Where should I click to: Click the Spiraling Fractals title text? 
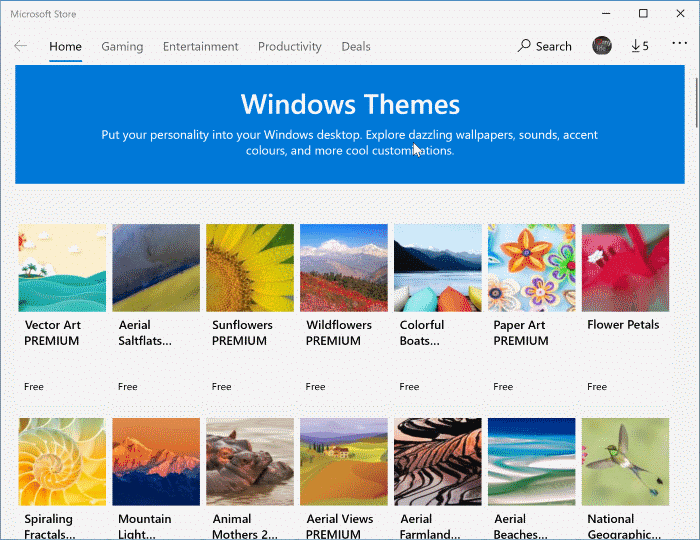(x=50, y=526)
